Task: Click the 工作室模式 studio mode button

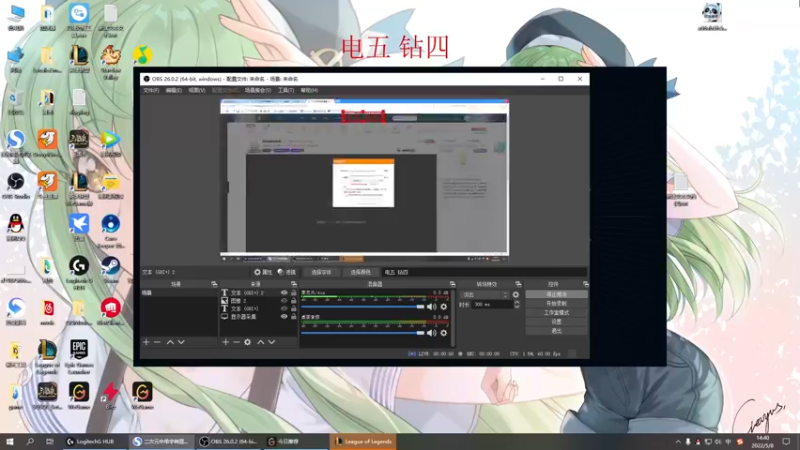Action: (x=556, y=313)
